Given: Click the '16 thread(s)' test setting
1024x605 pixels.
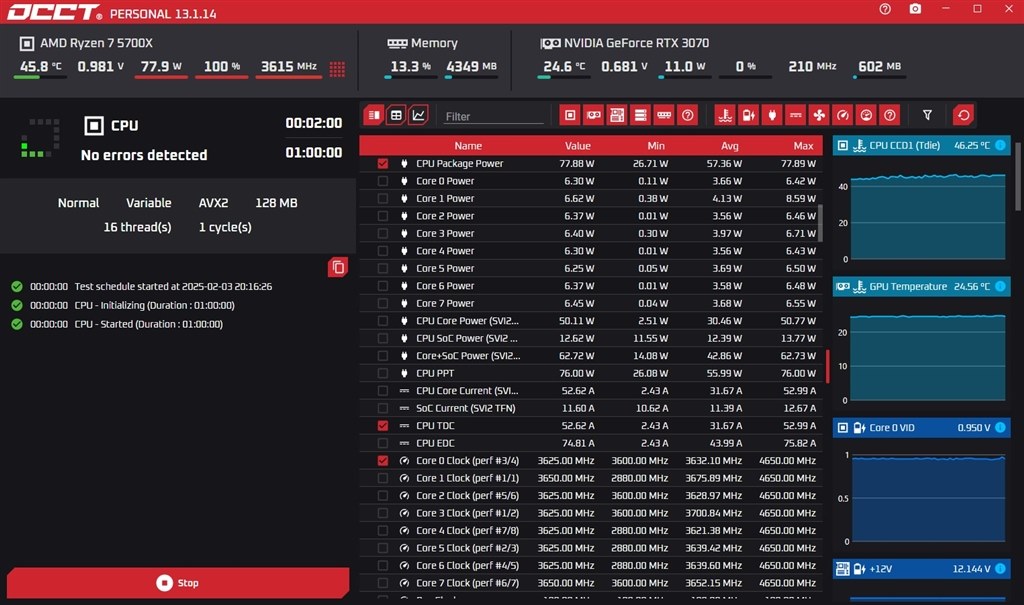Looking at the screenshot, I should tap(137, 227).
